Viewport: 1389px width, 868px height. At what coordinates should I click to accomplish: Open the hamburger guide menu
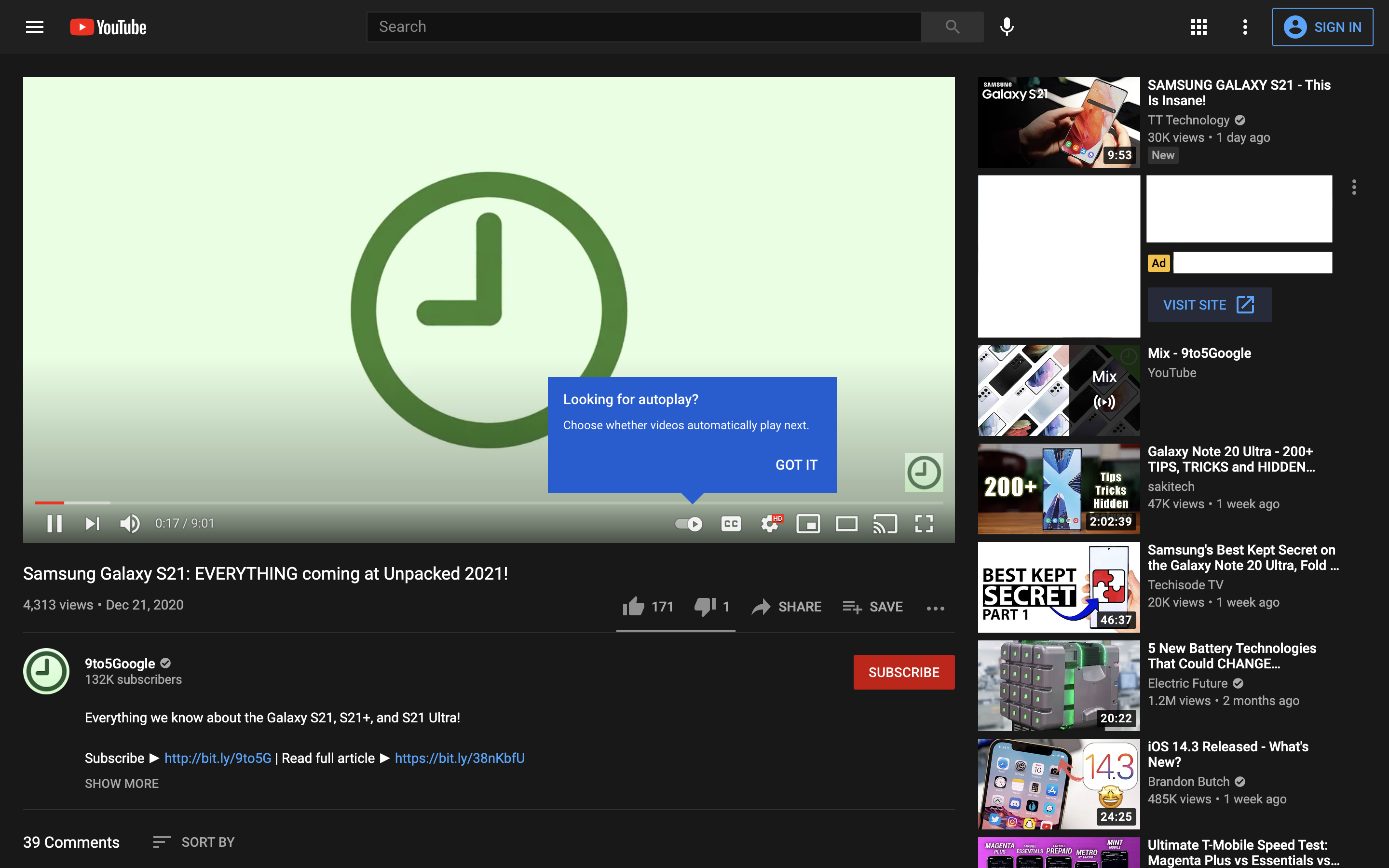[34, 27]
